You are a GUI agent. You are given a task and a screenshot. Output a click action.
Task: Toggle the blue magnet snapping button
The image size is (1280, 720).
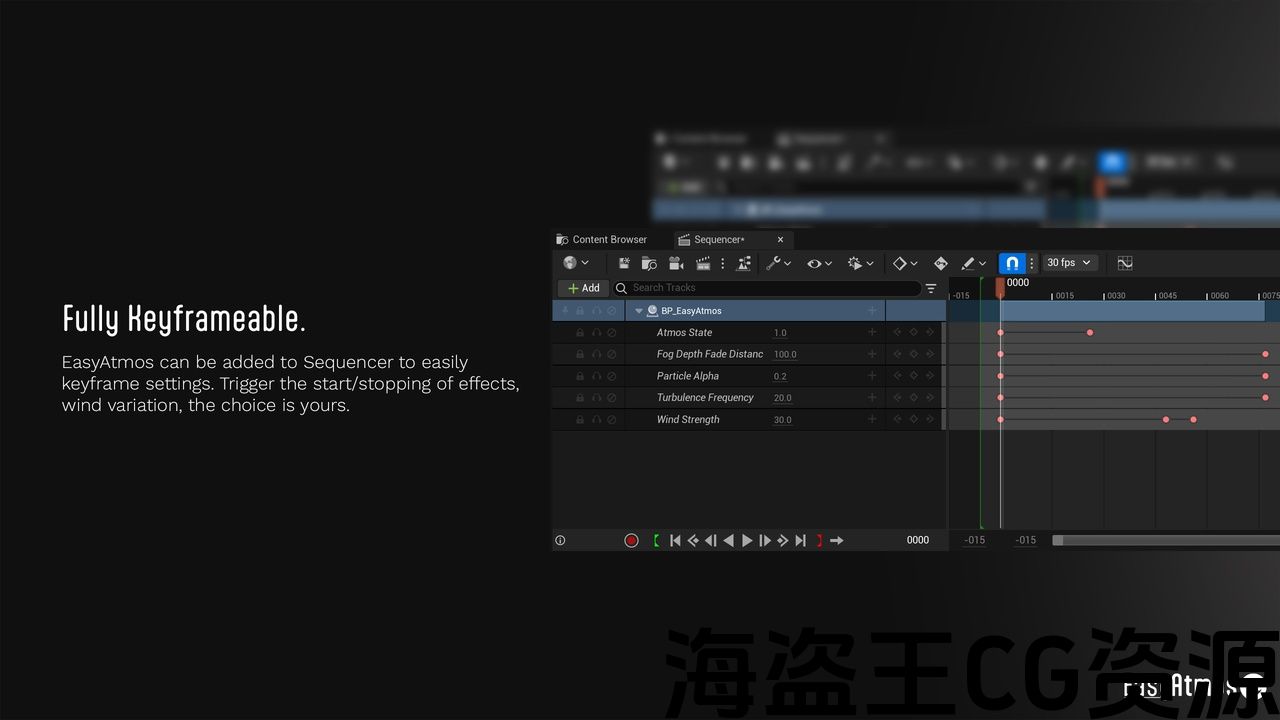(1011, 263)
